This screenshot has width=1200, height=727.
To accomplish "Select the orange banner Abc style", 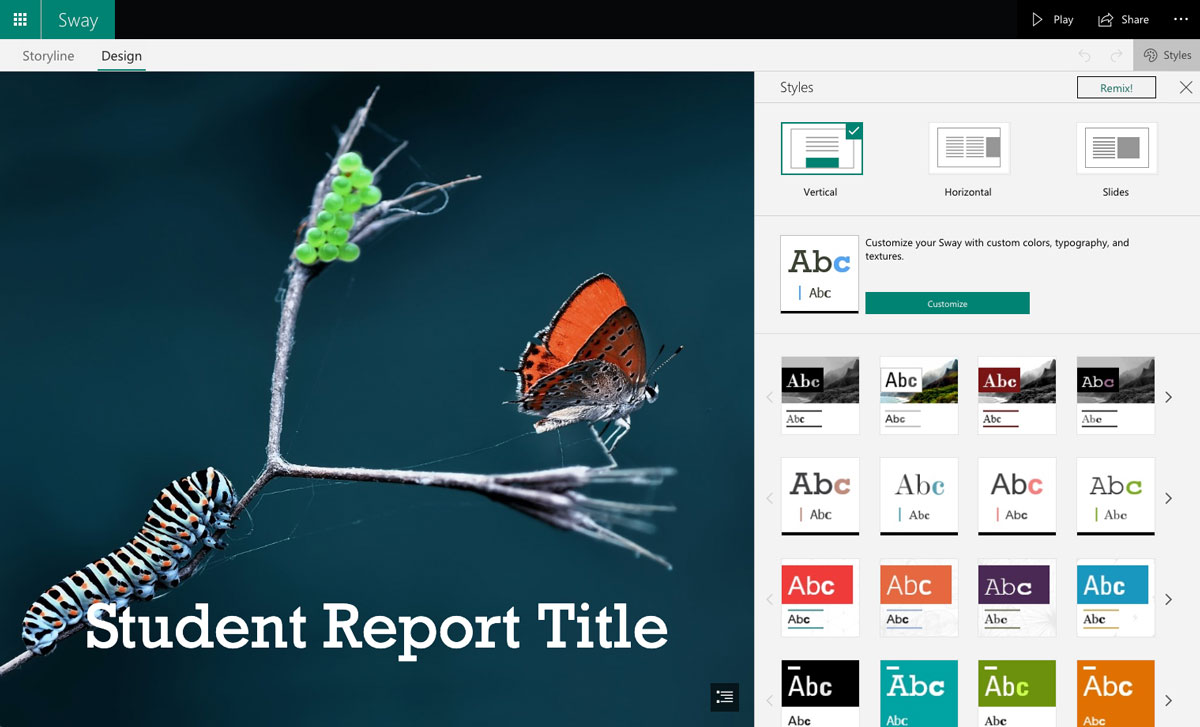I will (919, 597).
